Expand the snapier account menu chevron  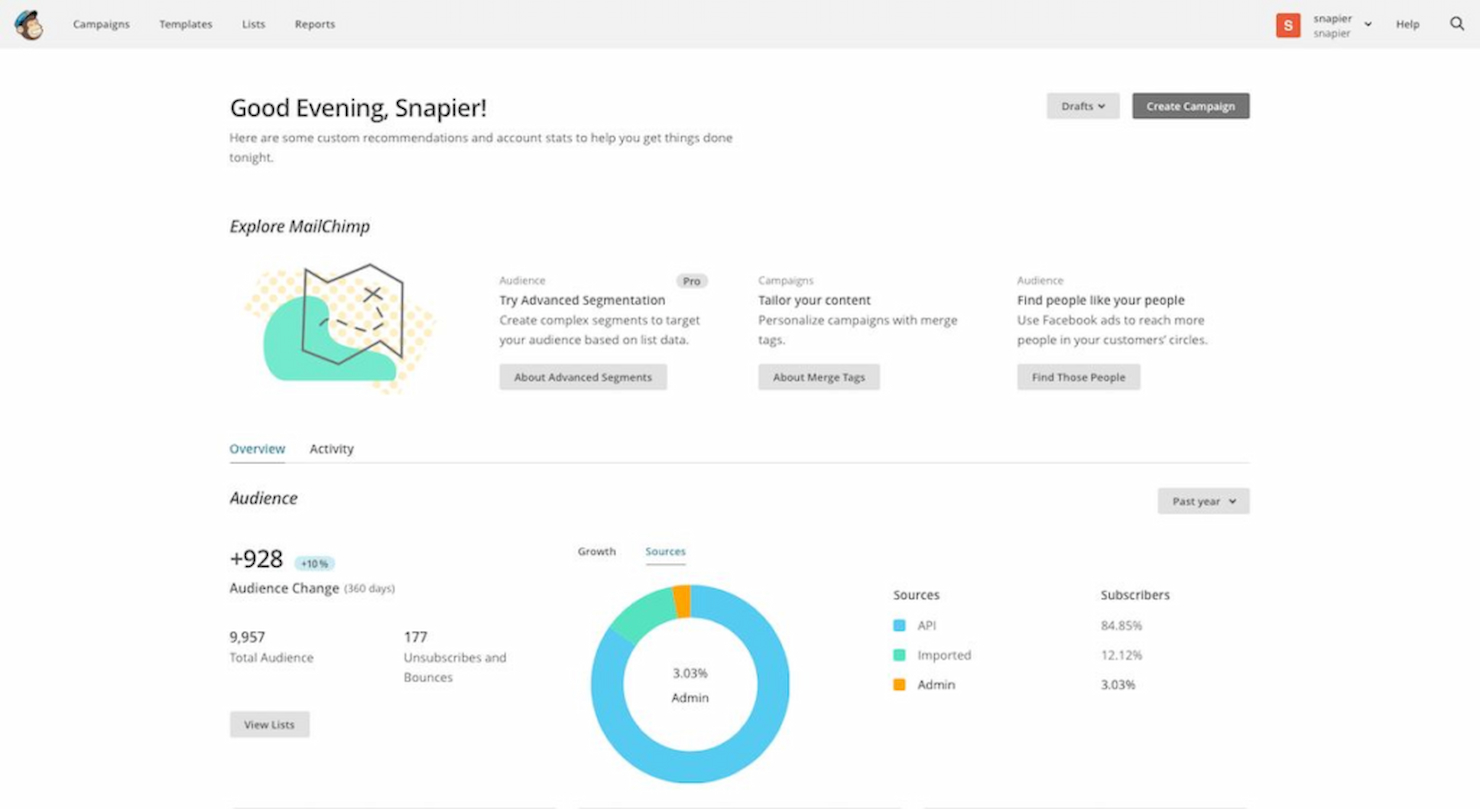click(x=1367, y=24)
